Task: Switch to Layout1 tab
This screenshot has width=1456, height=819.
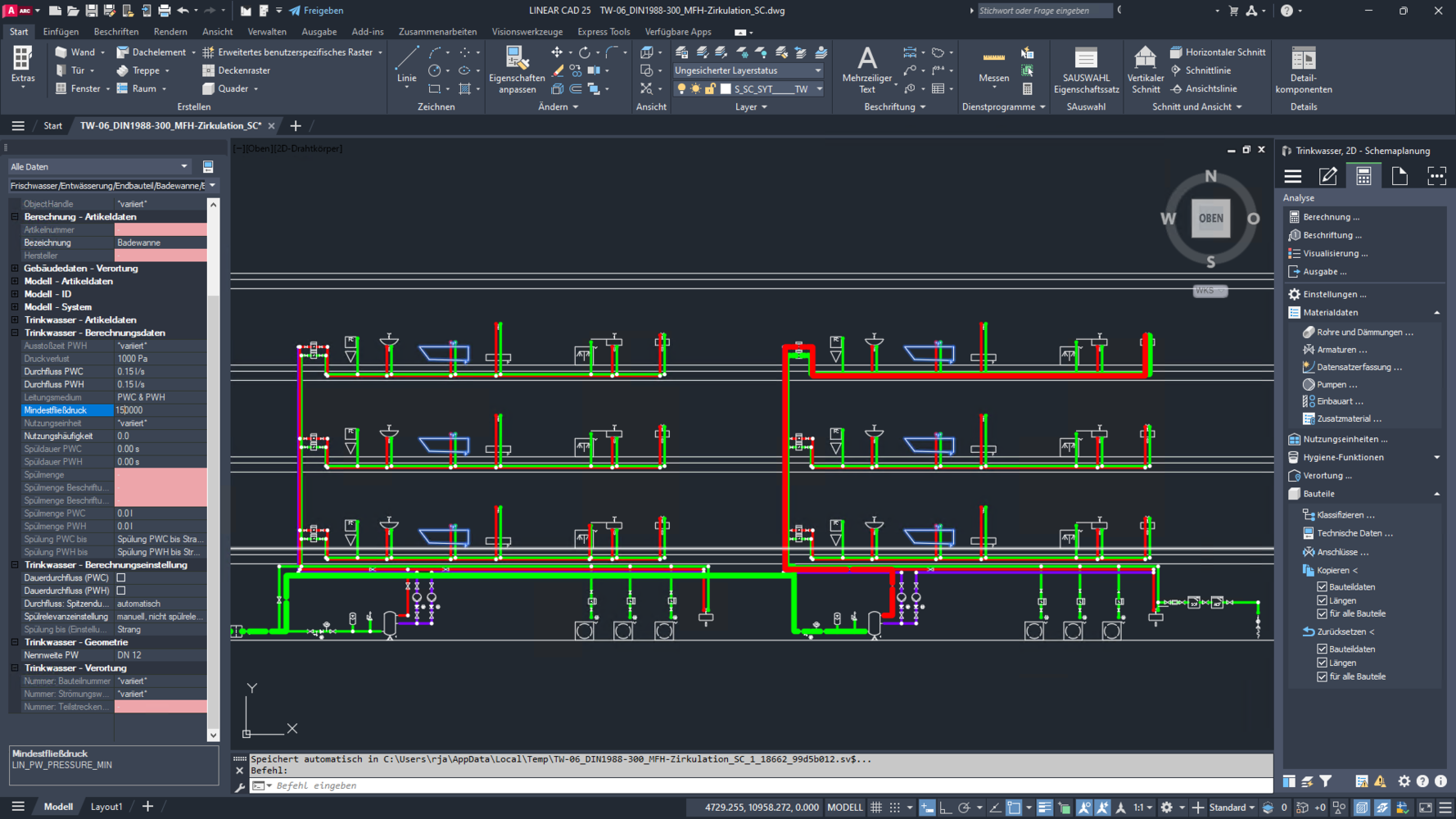Action: pos(106,807)
